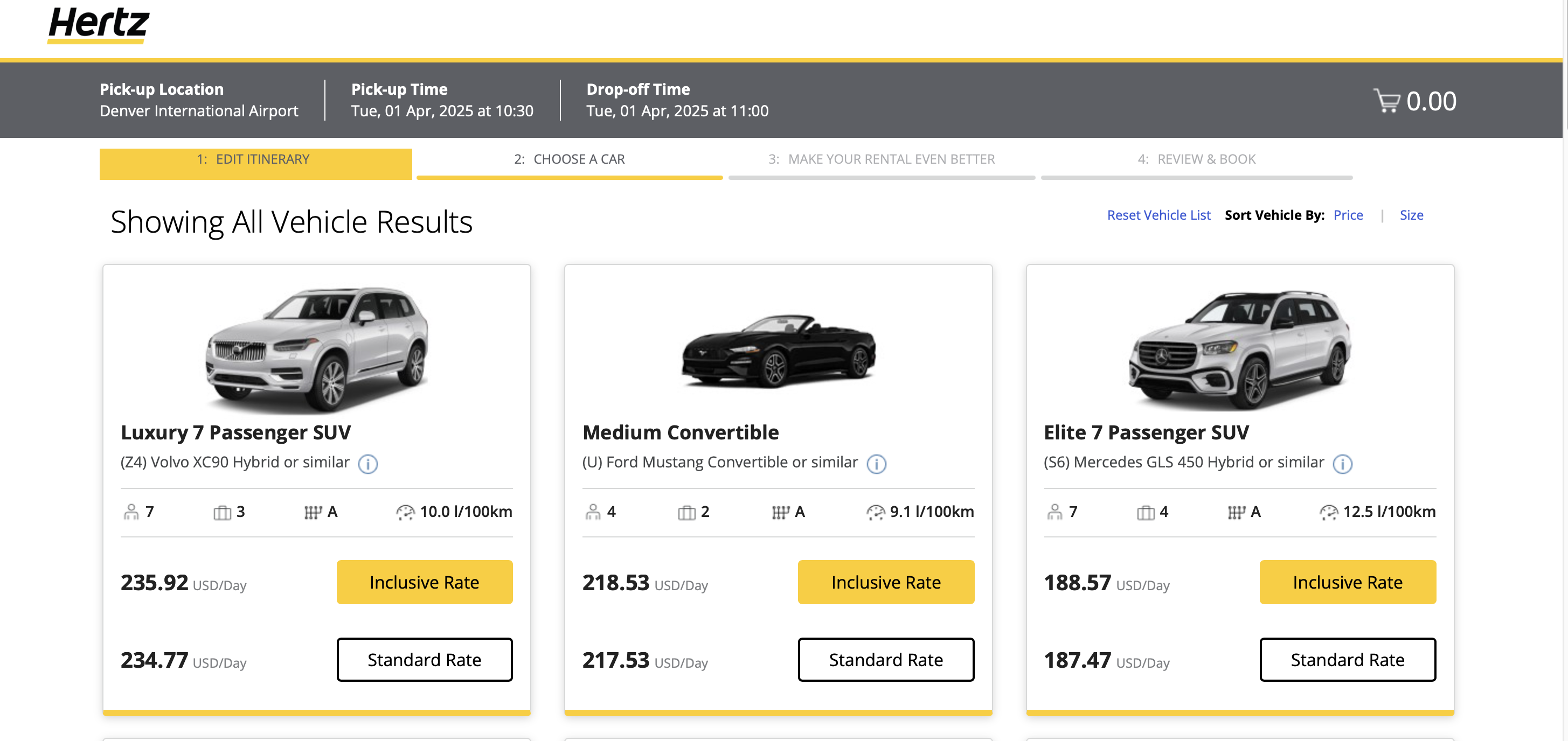Click the 9.1 l/100km fuel figure

(x=932, y=512)
